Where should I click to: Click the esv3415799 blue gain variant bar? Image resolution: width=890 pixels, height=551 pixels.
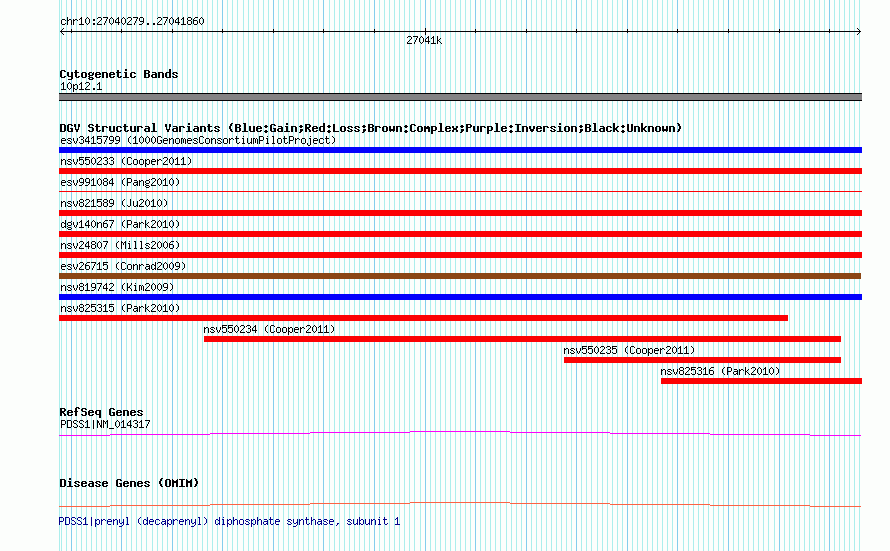(460, 150)
